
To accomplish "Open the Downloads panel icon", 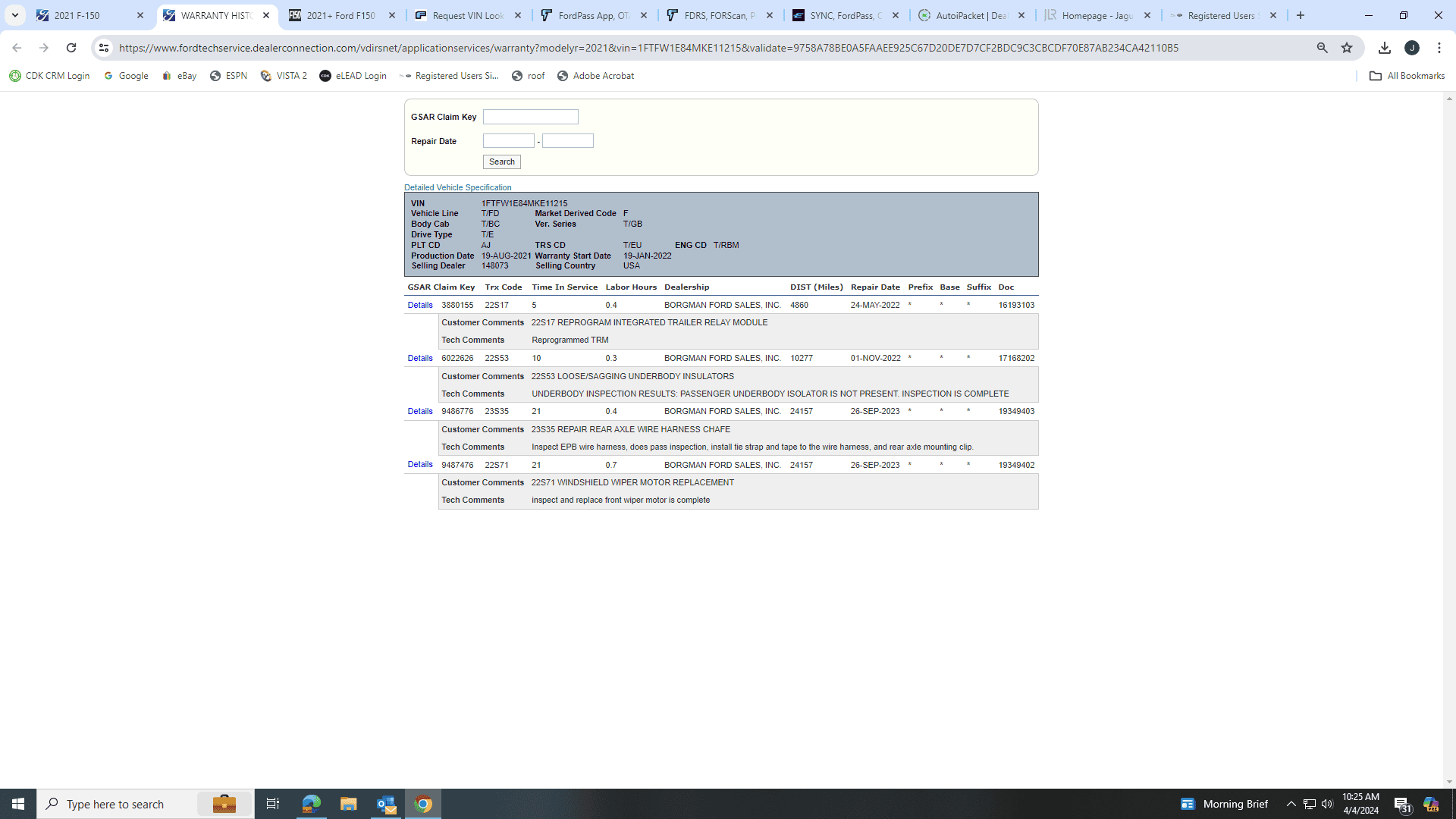I will pyautogui.click(x=1385, y=47).
